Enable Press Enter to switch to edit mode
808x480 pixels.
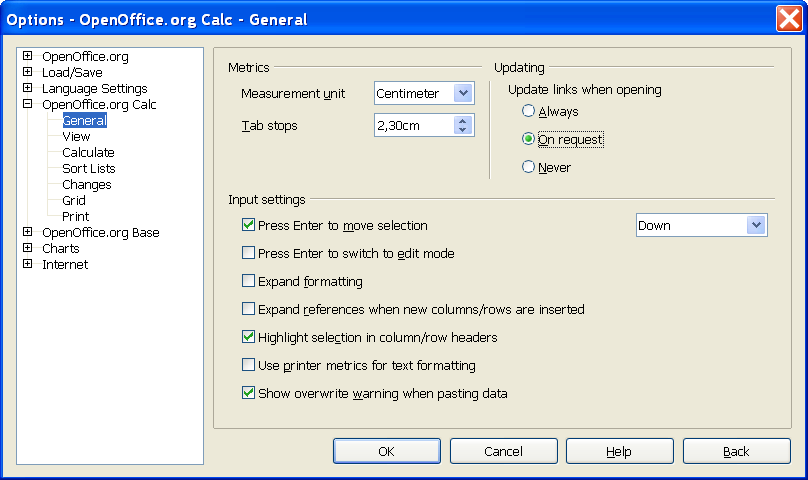point(248,253)
